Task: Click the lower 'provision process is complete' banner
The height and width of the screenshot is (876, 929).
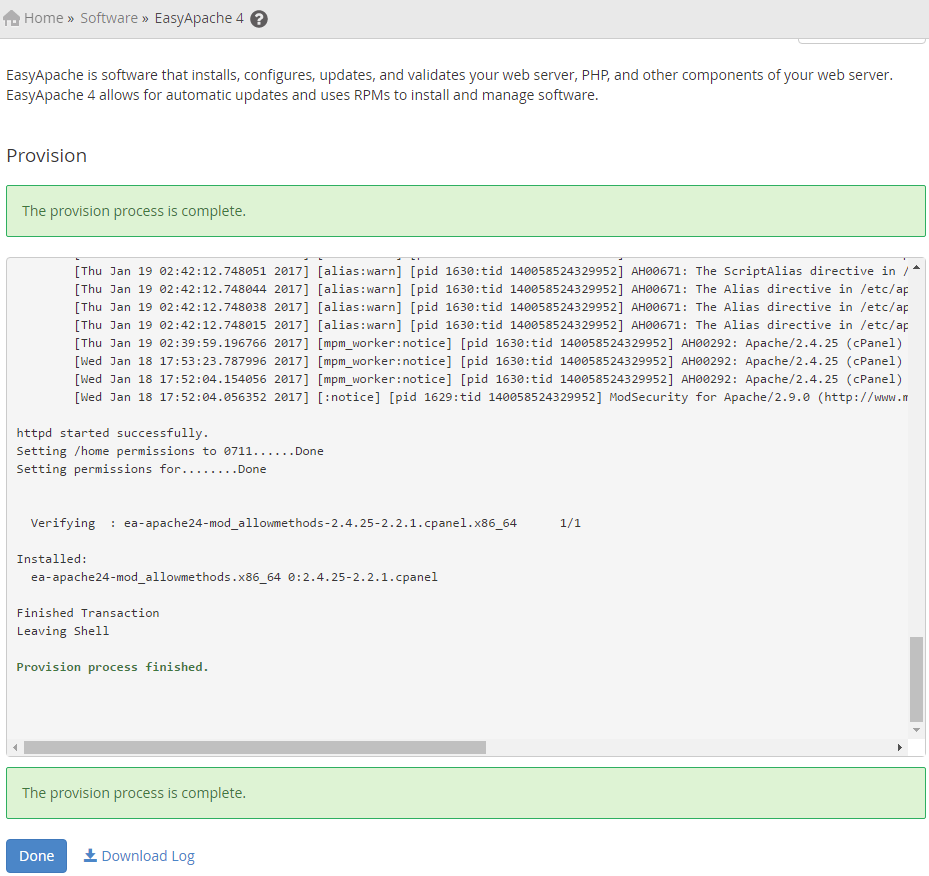Action: click(x=466, y=793)
